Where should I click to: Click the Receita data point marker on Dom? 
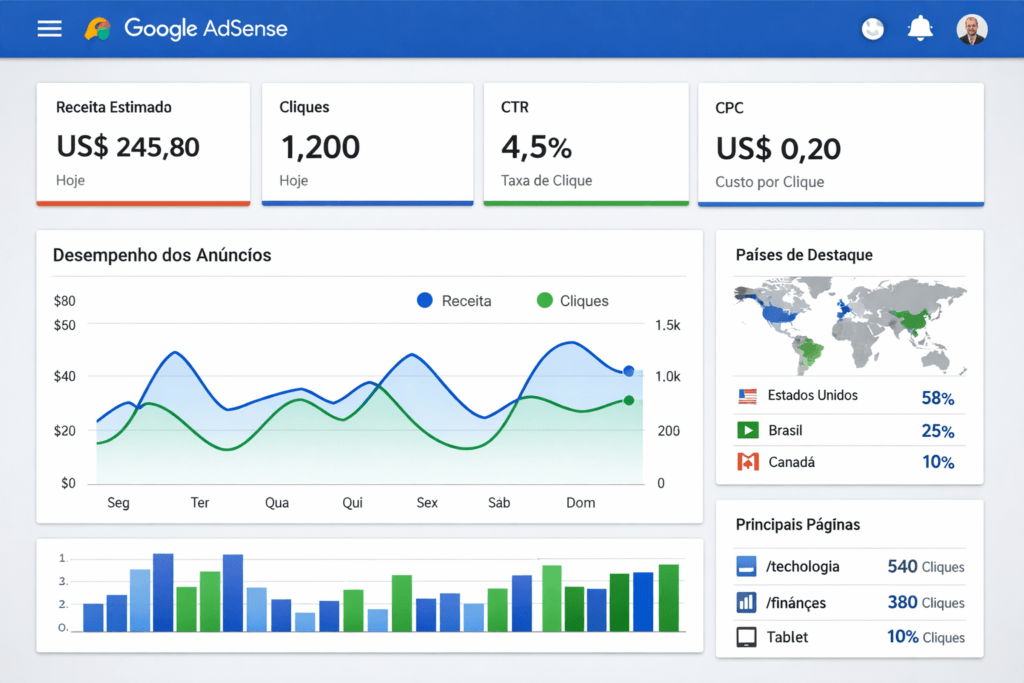coord(629,371)
